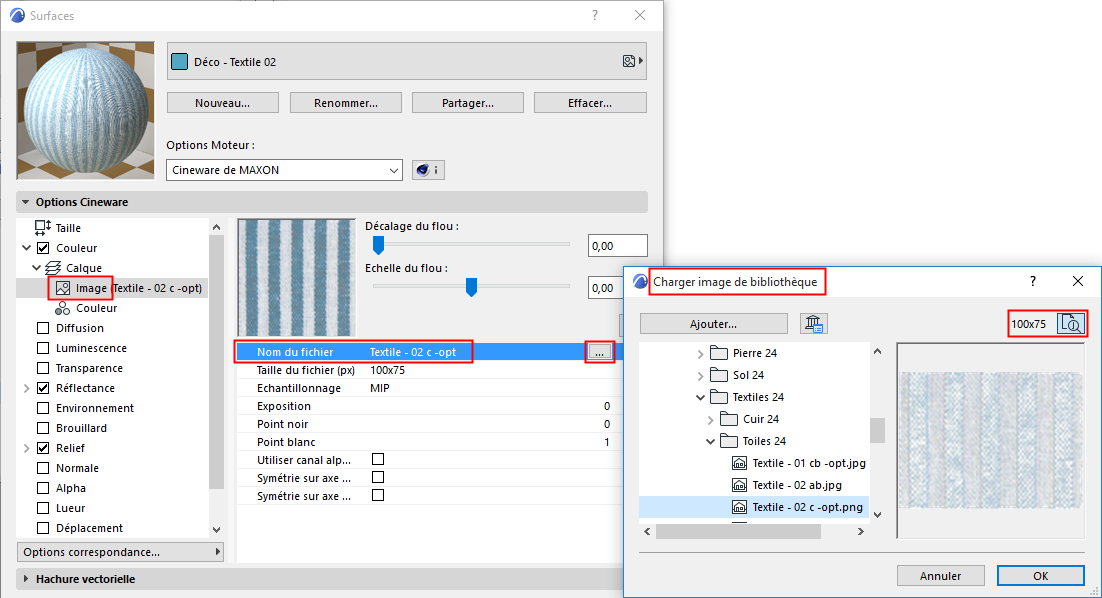The image size is (1102, 598).
Task: Click the Sol 24 folder icon
Action: pos(718,375)
